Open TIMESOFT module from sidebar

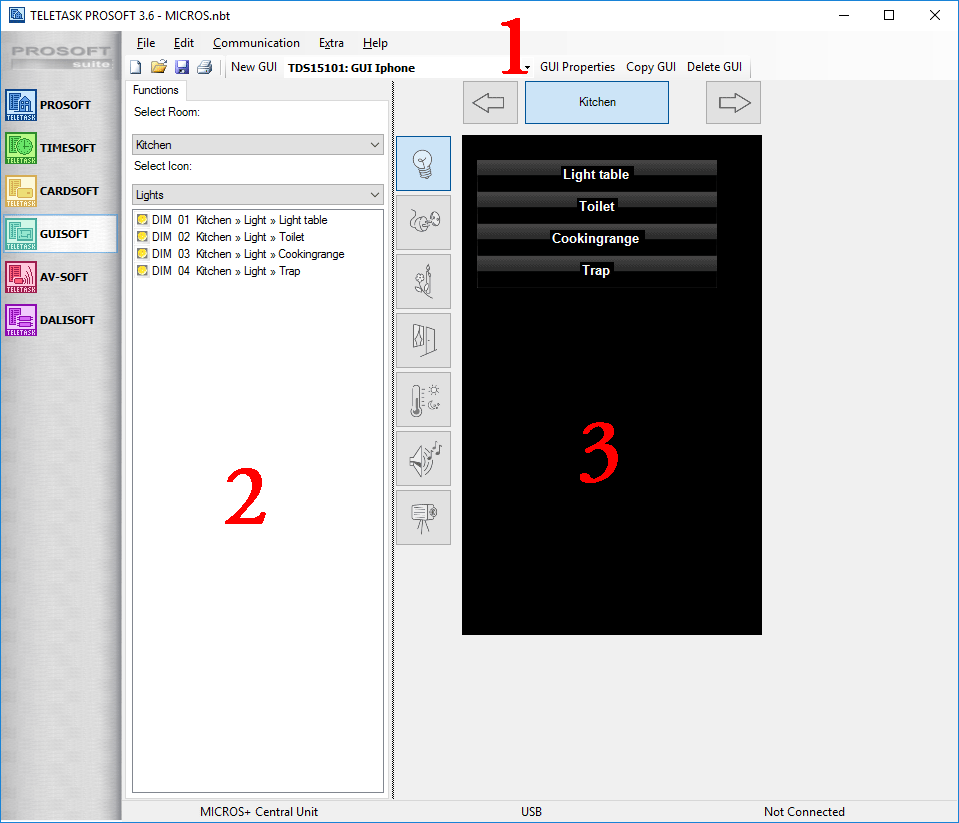coord(60,148)
